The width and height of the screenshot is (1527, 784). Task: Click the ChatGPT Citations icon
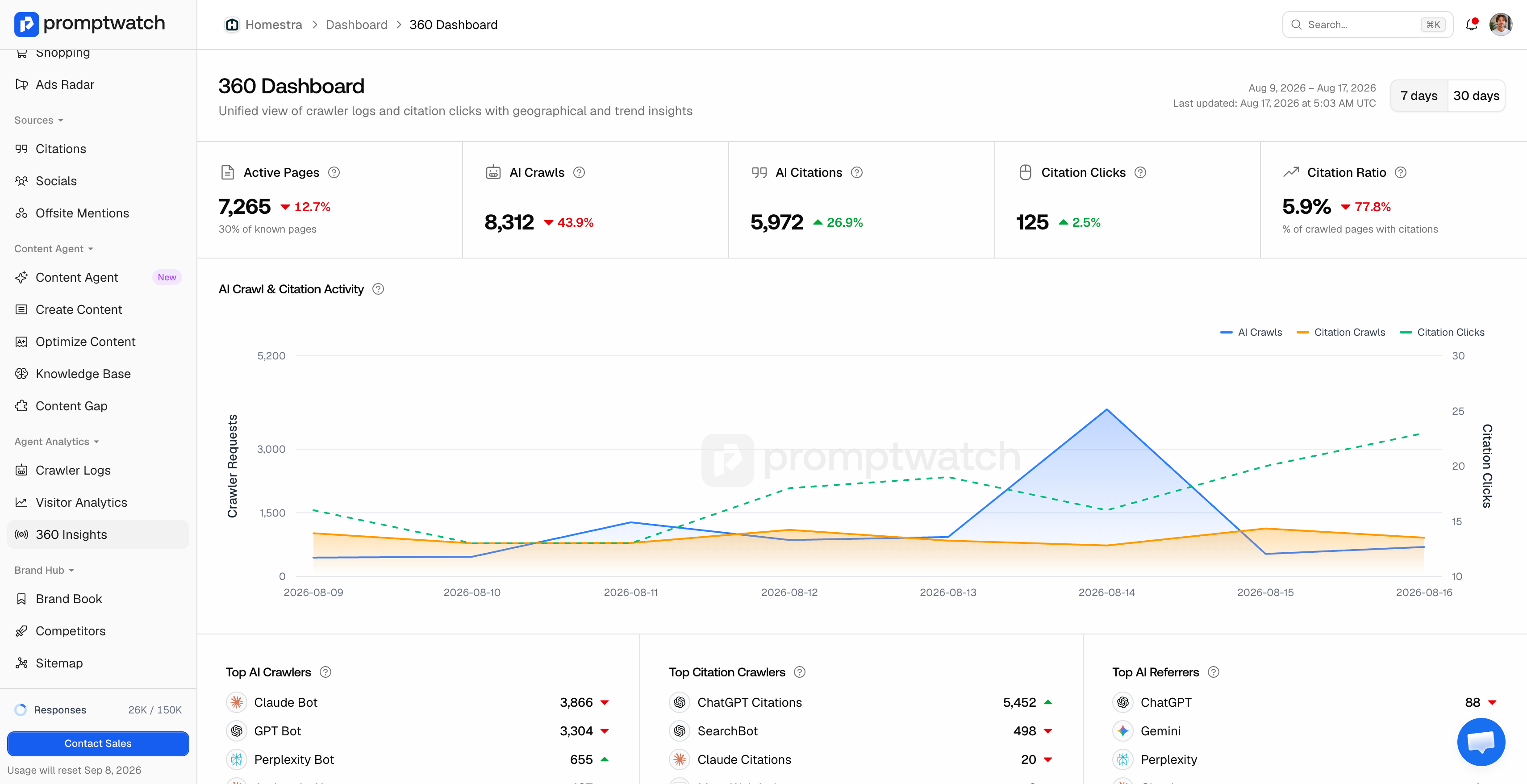(x=679, y=702)
